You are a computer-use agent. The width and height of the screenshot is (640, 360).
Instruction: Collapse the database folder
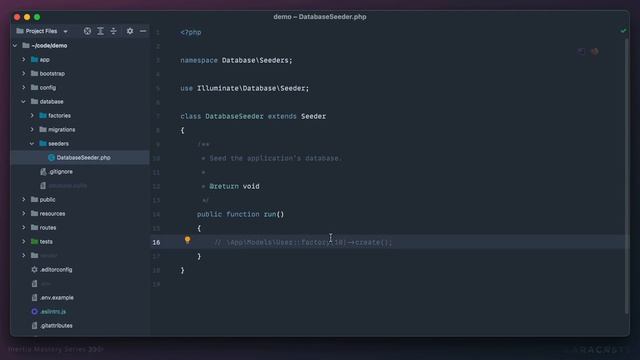[x=24, y=102]
